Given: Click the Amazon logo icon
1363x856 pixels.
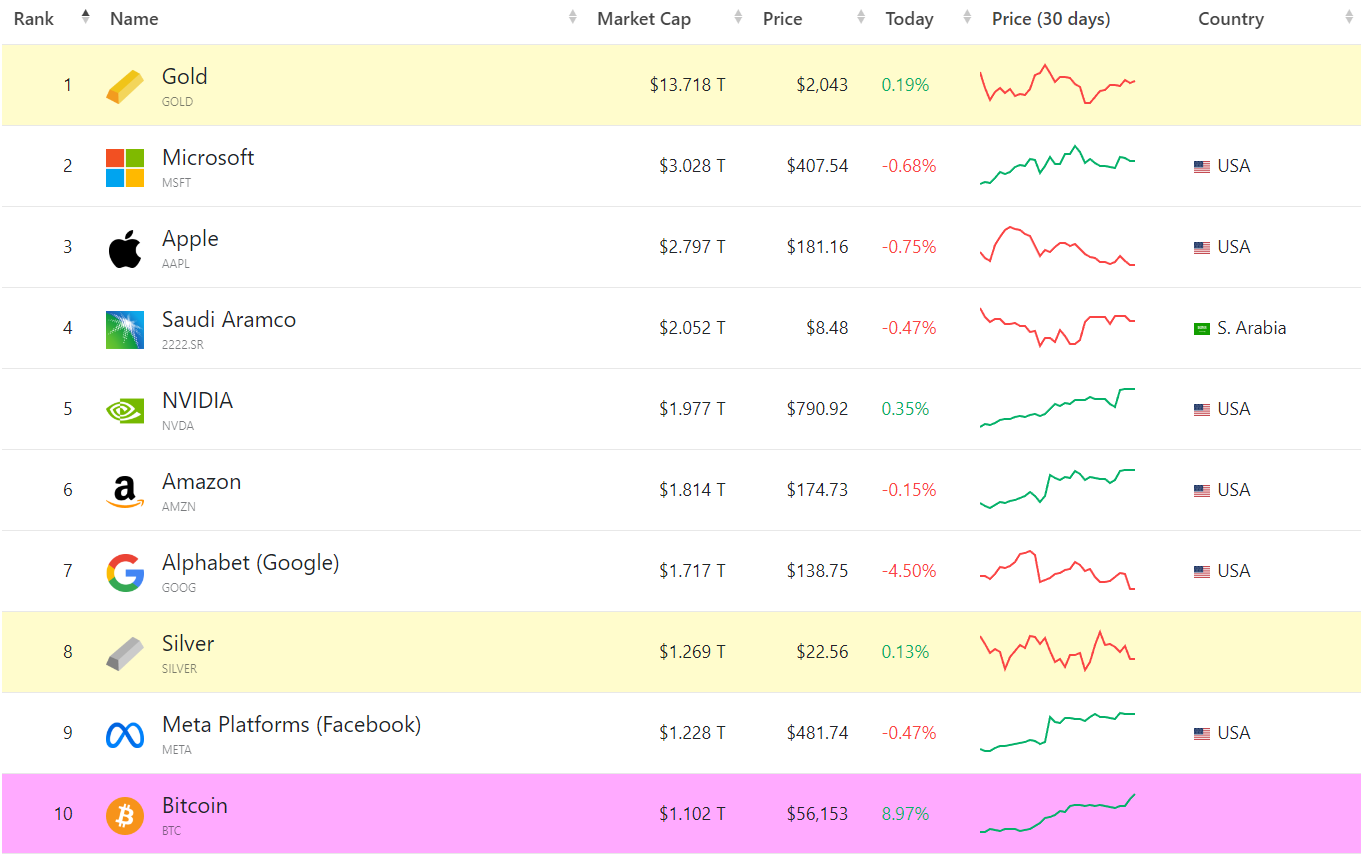Looking at the screenshot, I should pos(125,491).
